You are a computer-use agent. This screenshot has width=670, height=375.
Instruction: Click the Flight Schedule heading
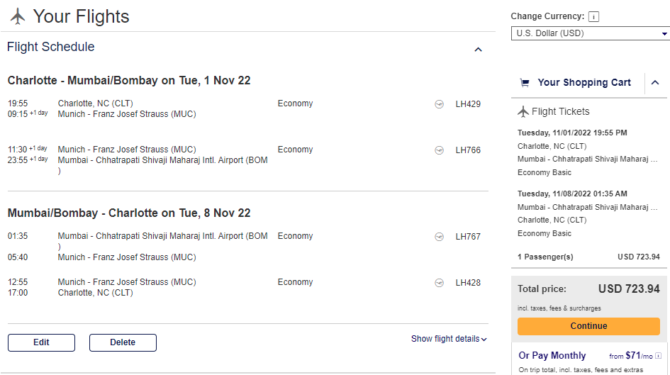point(51,47)
